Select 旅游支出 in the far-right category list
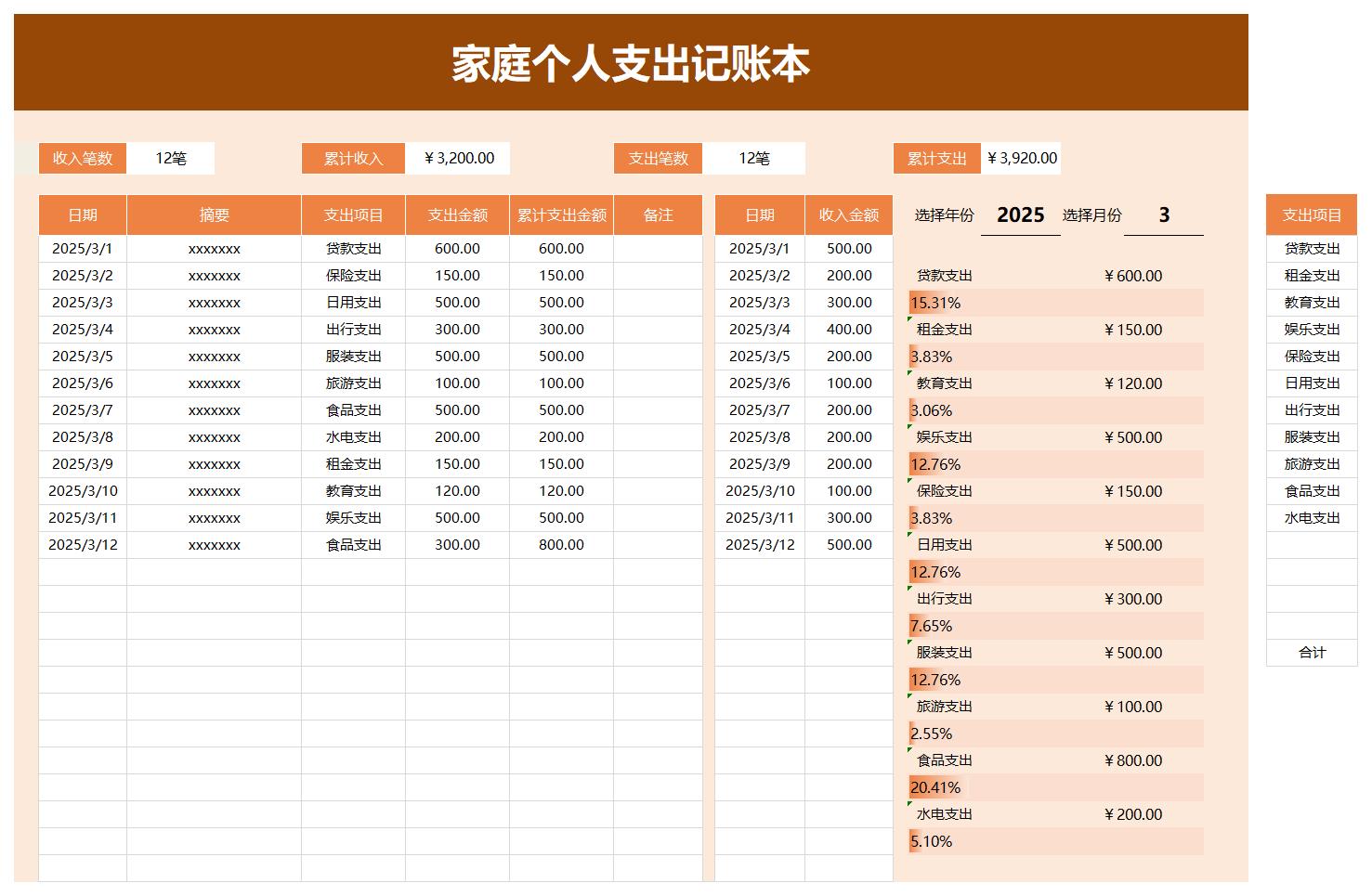Image resolution: width=1372 pixels, height=896 pixels. [1312, 463]
